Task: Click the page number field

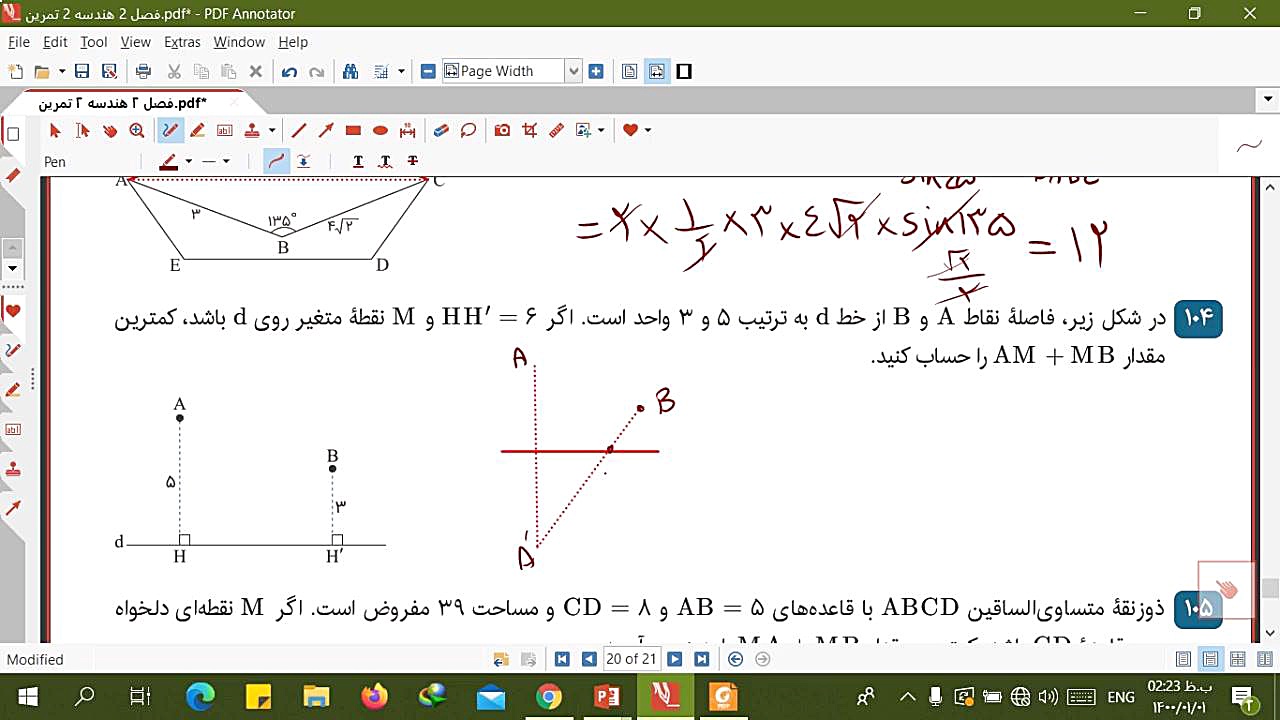Action: [632, 659]
